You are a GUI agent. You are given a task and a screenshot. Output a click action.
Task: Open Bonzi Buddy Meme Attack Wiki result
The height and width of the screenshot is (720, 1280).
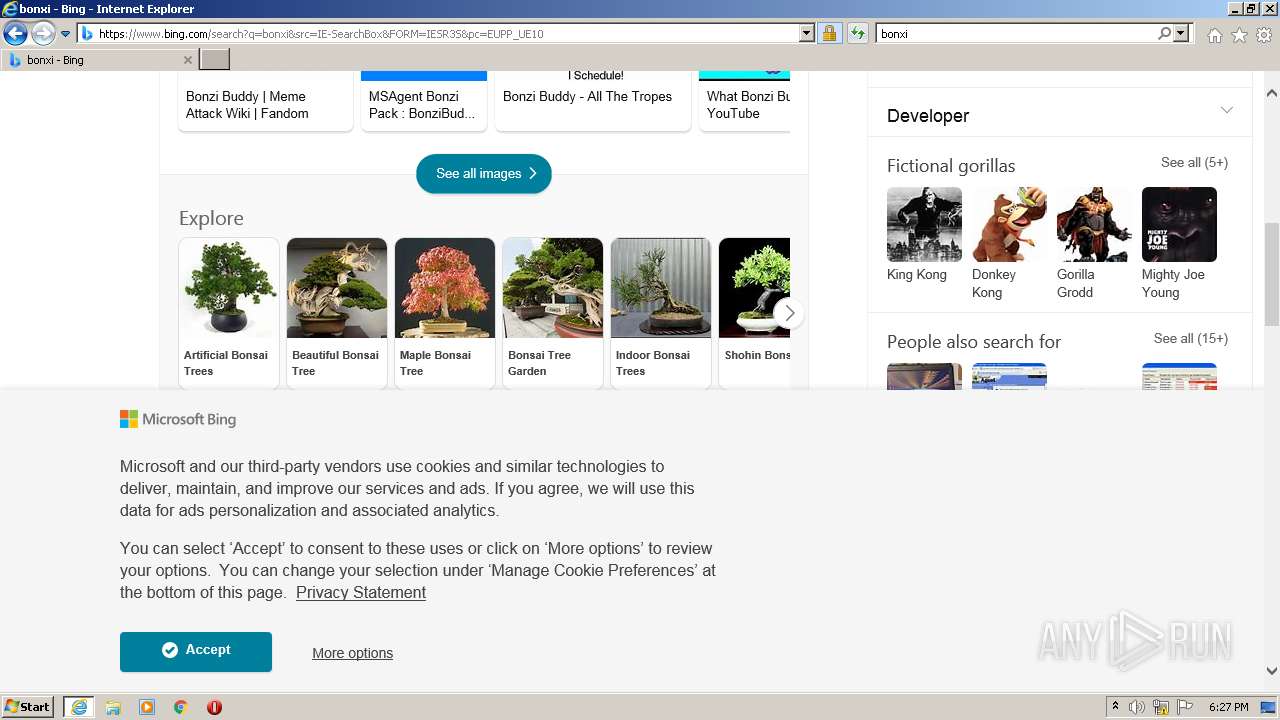point(265,101)
